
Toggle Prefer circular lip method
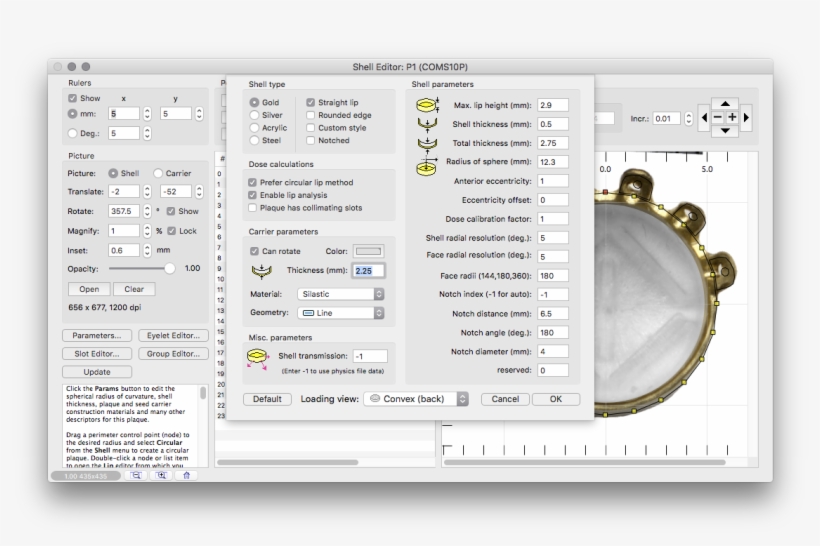(253, 183)
